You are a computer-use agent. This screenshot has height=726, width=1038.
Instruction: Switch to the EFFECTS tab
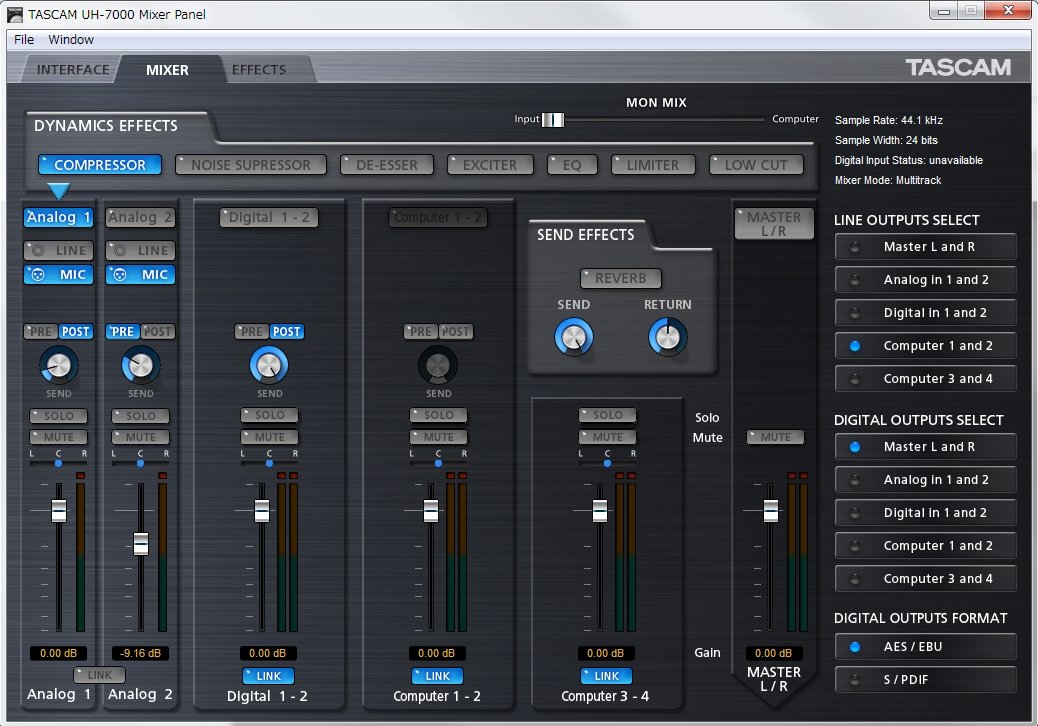click(x=259, y=70)
